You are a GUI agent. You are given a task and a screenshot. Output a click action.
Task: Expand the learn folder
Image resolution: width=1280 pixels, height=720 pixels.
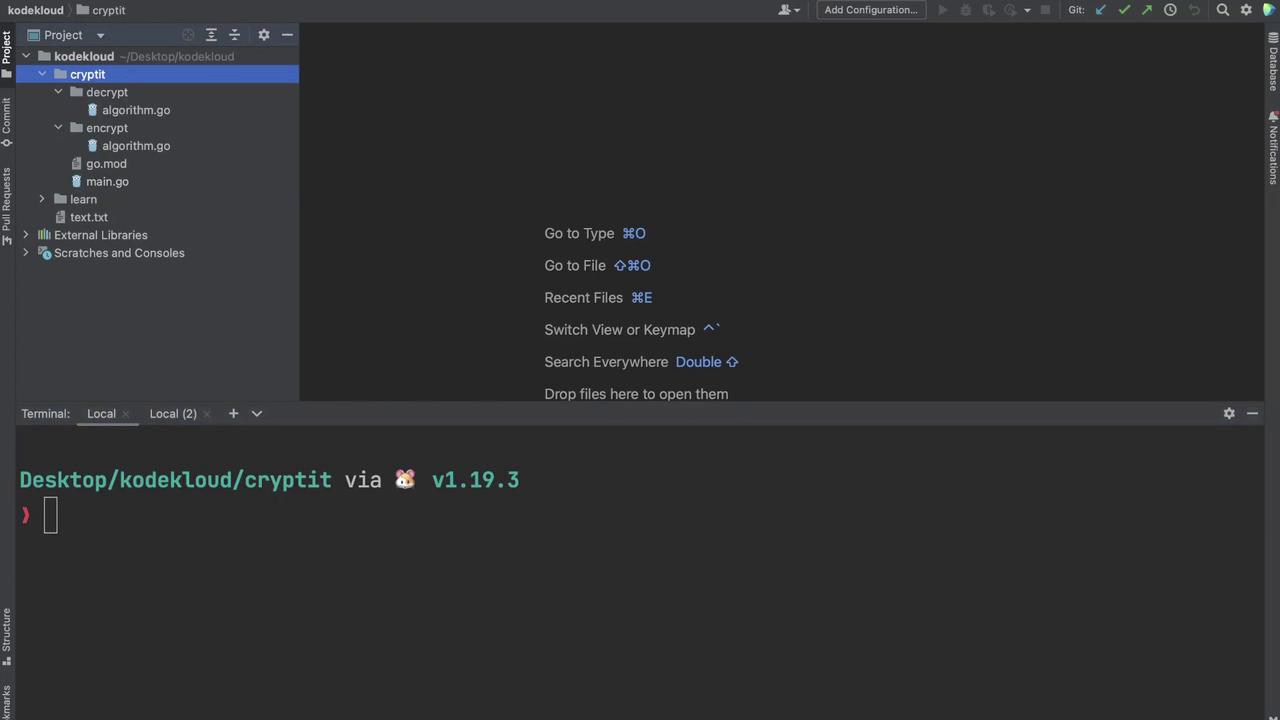coord(42,199)
